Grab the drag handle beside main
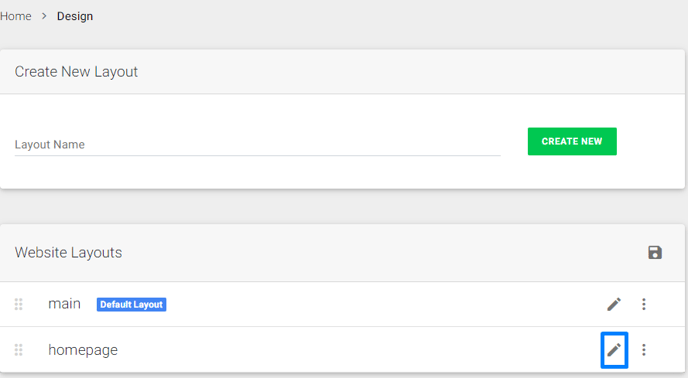The width and height of the screenshot is (688, 378). pyautogui.click(x=18, y=304)
